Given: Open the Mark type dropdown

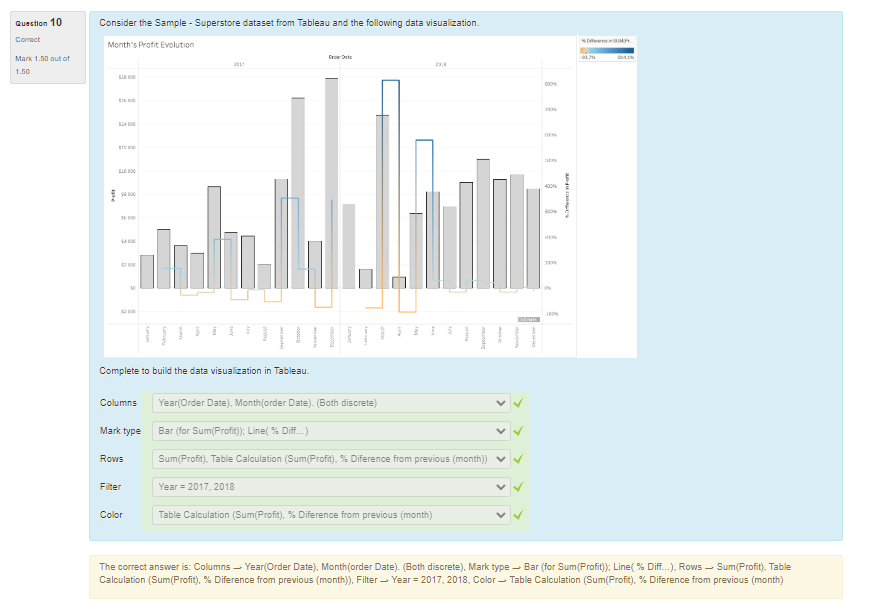Looking at the screenshot, I should pyautogui.click(x=331, y=431).
